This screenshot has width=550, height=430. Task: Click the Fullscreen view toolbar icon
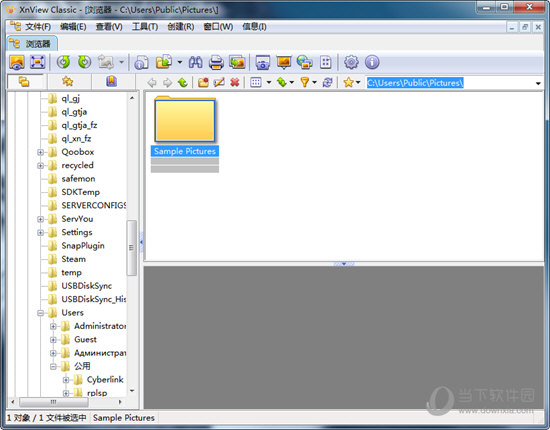[38, 62]
